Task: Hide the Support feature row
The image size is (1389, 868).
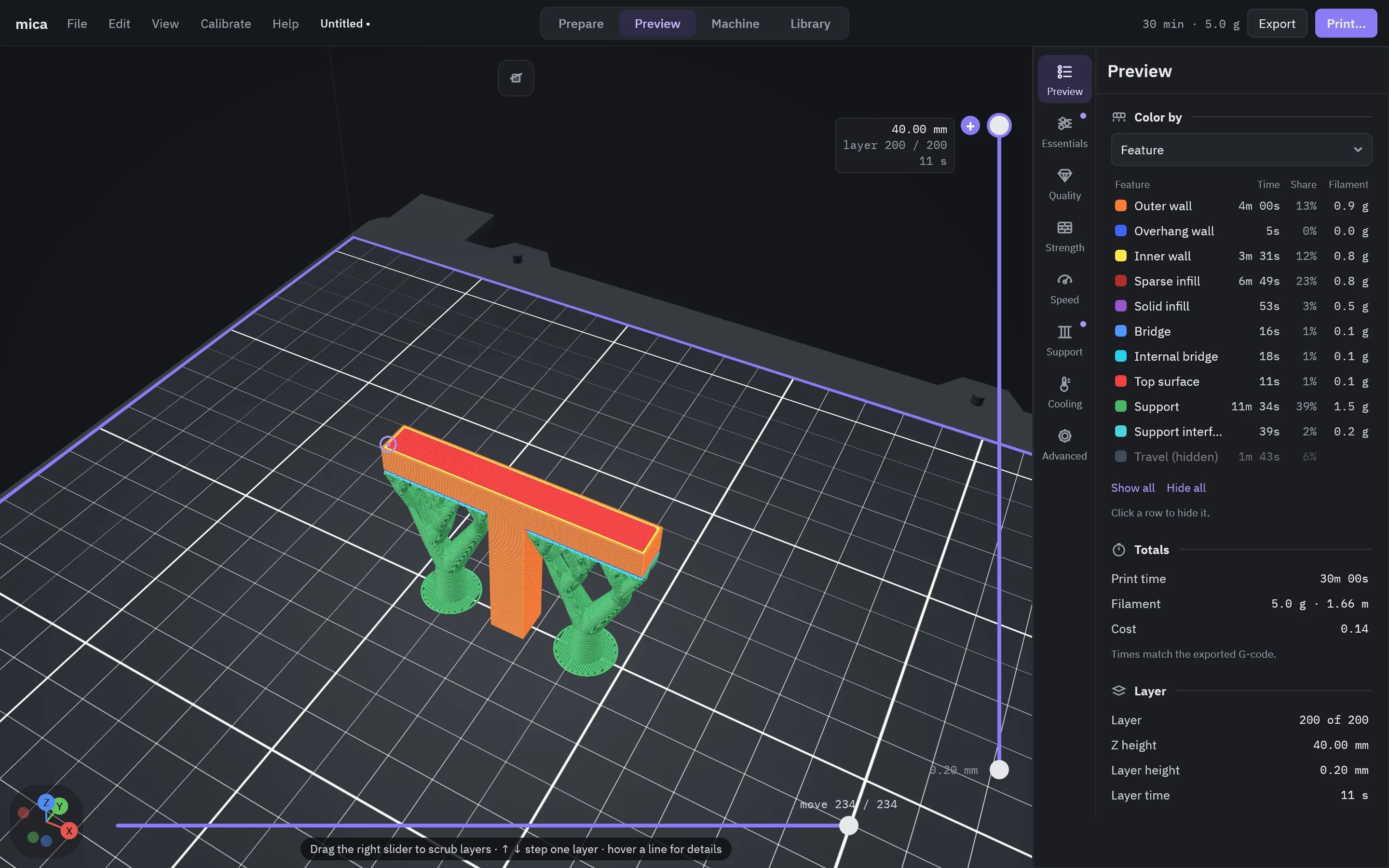Action: coord(1241,407)
